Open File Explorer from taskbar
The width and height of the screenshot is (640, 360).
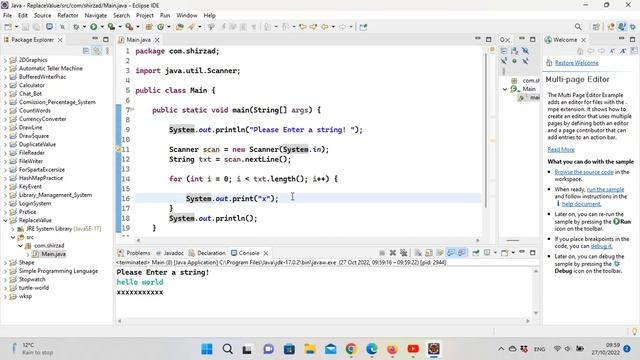(x=310, y=349)
